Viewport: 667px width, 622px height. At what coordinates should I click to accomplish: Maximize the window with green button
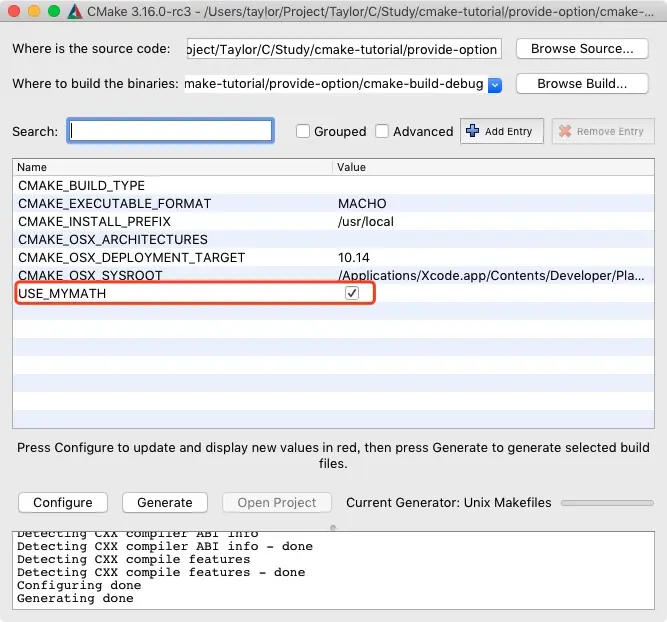click(x=54, y=11)
